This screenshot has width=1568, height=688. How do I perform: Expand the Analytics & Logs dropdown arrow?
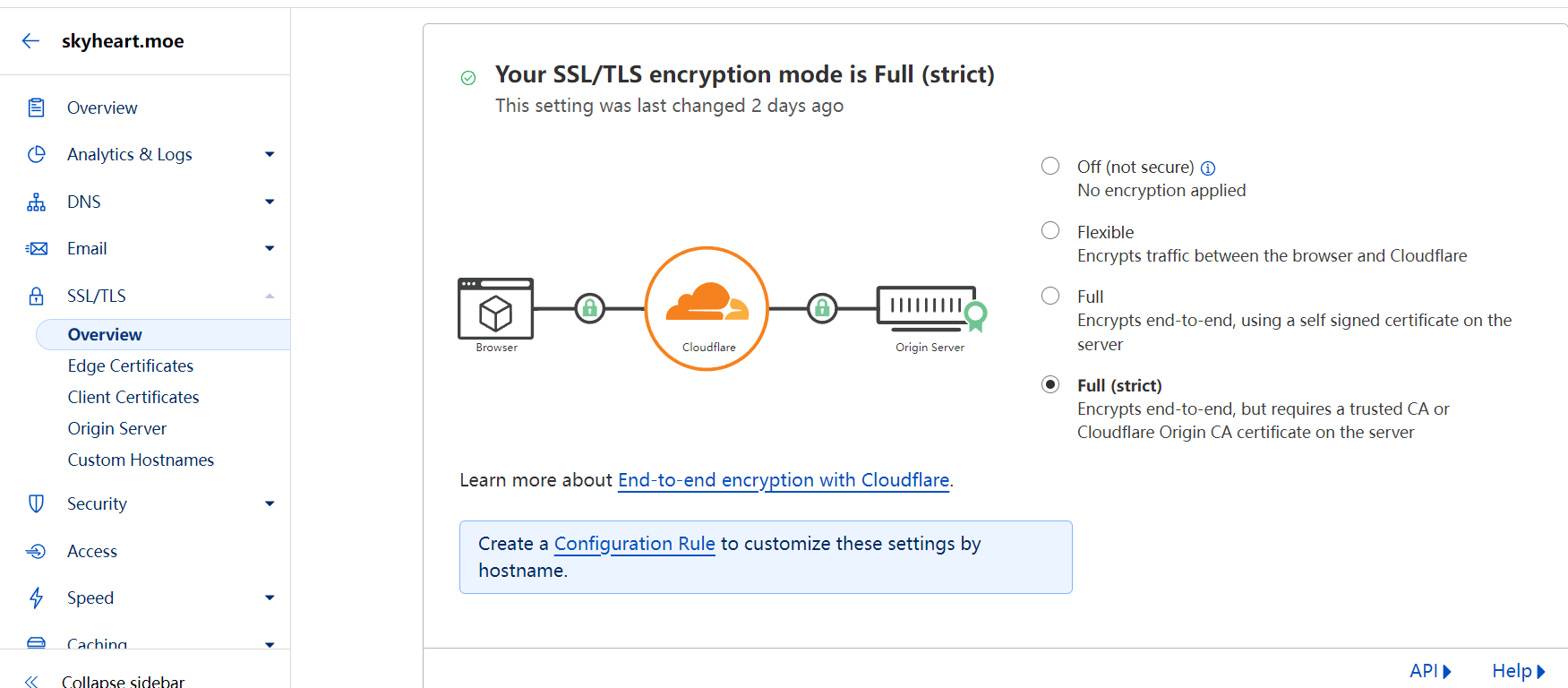coord(270,154)
